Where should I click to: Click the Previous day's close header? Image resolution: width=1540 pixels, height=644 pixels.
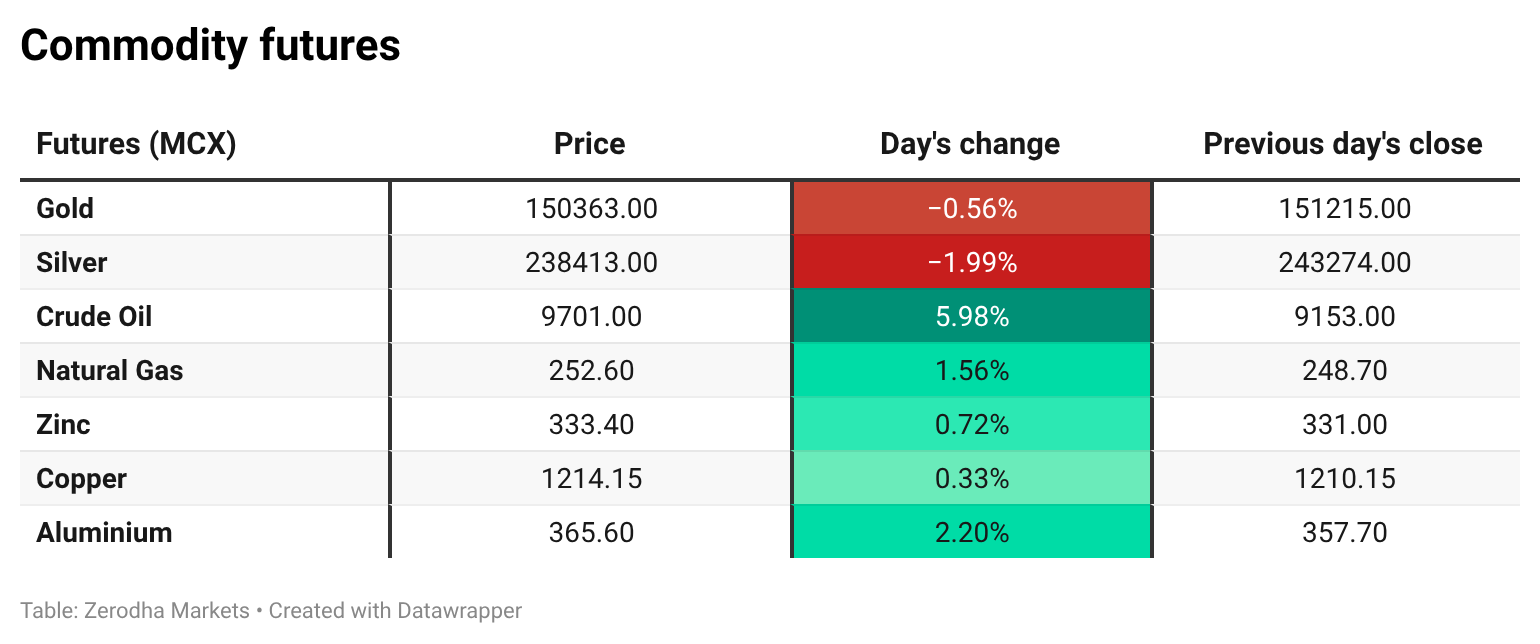pyautogui.click(x=1342, y=144)
